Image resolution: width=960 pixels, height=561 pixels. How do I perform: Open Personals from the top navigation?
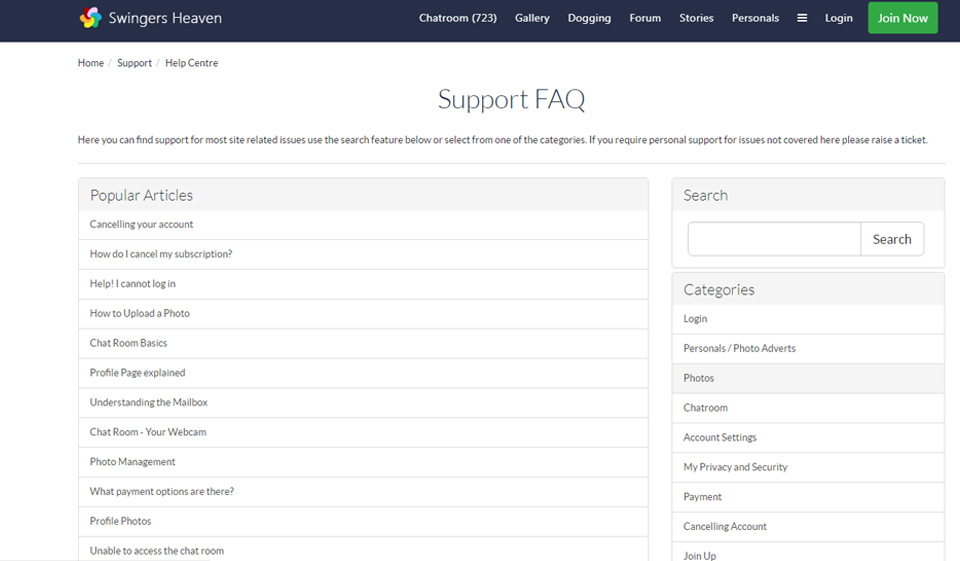755,18
